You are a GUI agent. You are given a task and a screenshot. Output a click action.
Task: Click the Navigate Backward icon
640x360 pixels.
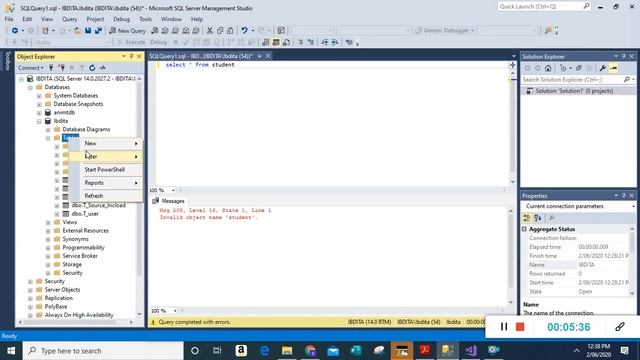[15, 31]
